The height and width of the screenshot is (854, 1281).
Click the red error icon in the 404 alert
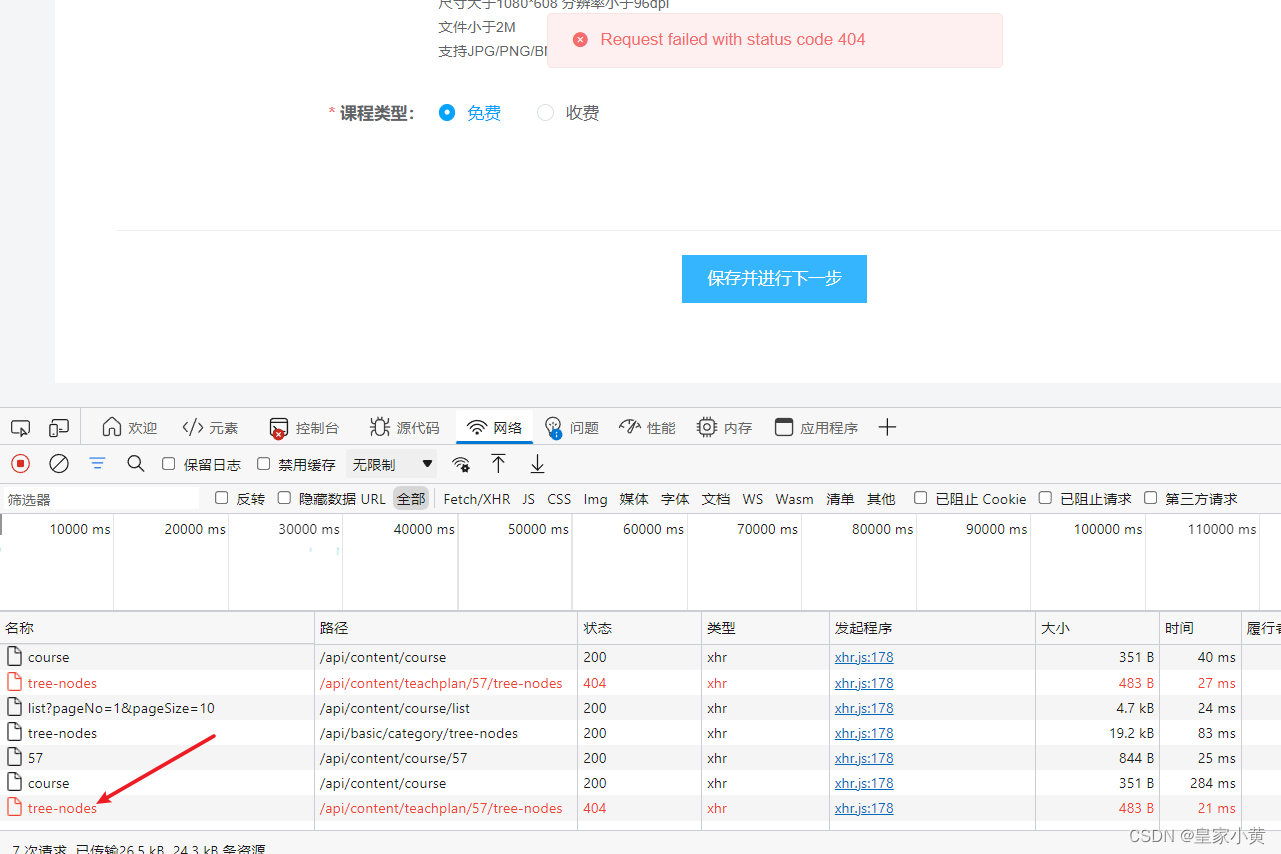(x=580, y=40)
